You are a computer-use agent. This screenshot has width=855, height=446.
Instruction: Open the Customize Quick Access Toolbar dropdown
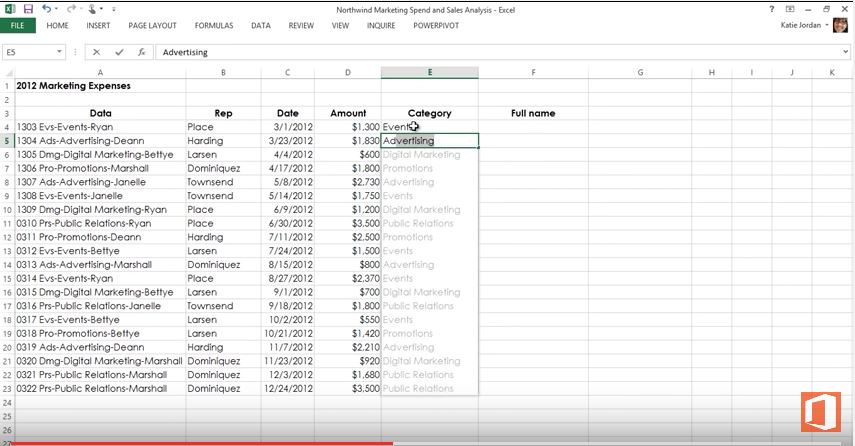(113, 9)
